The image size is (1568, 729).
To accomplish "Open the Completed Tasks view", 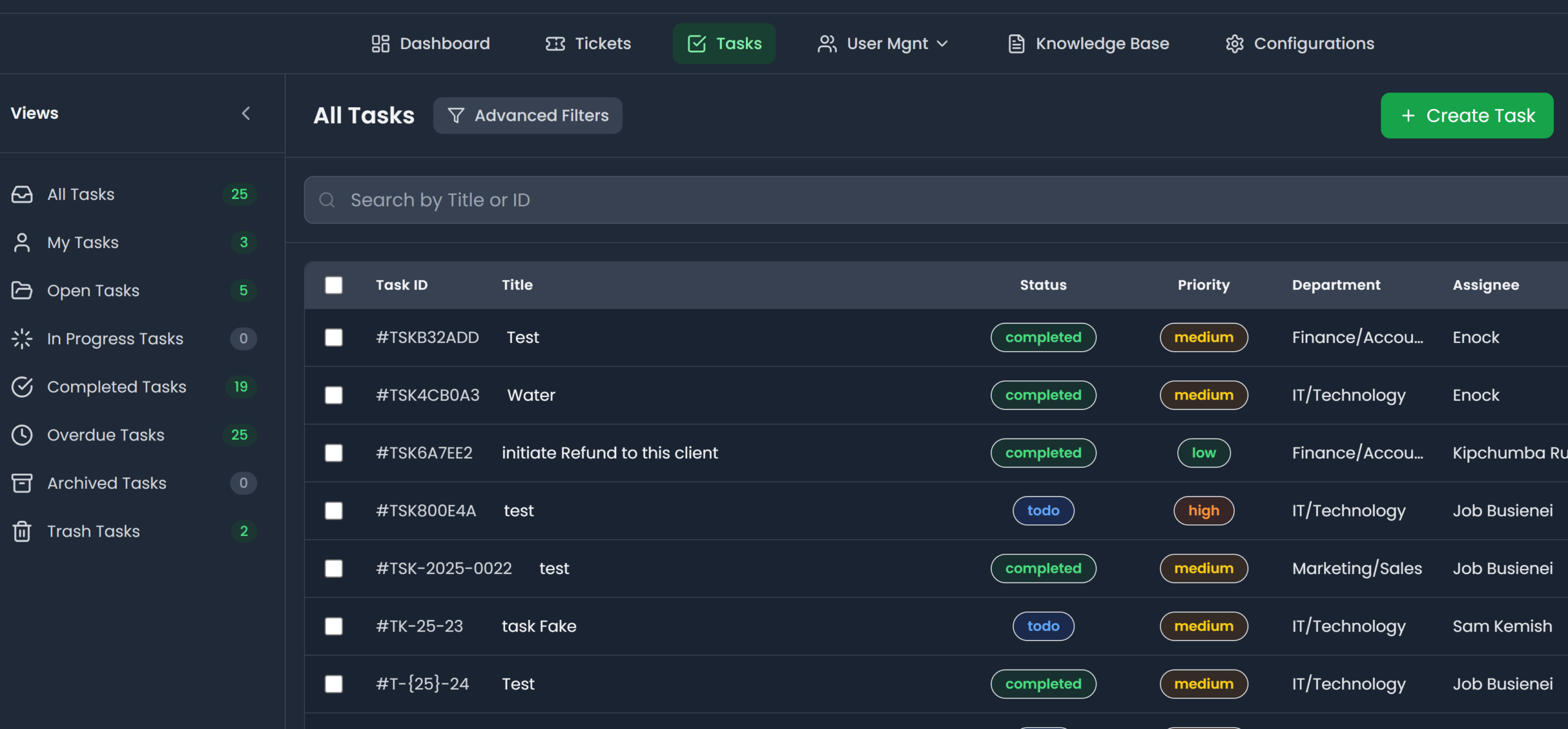I will pyautogui.click(x=116, y=387).
